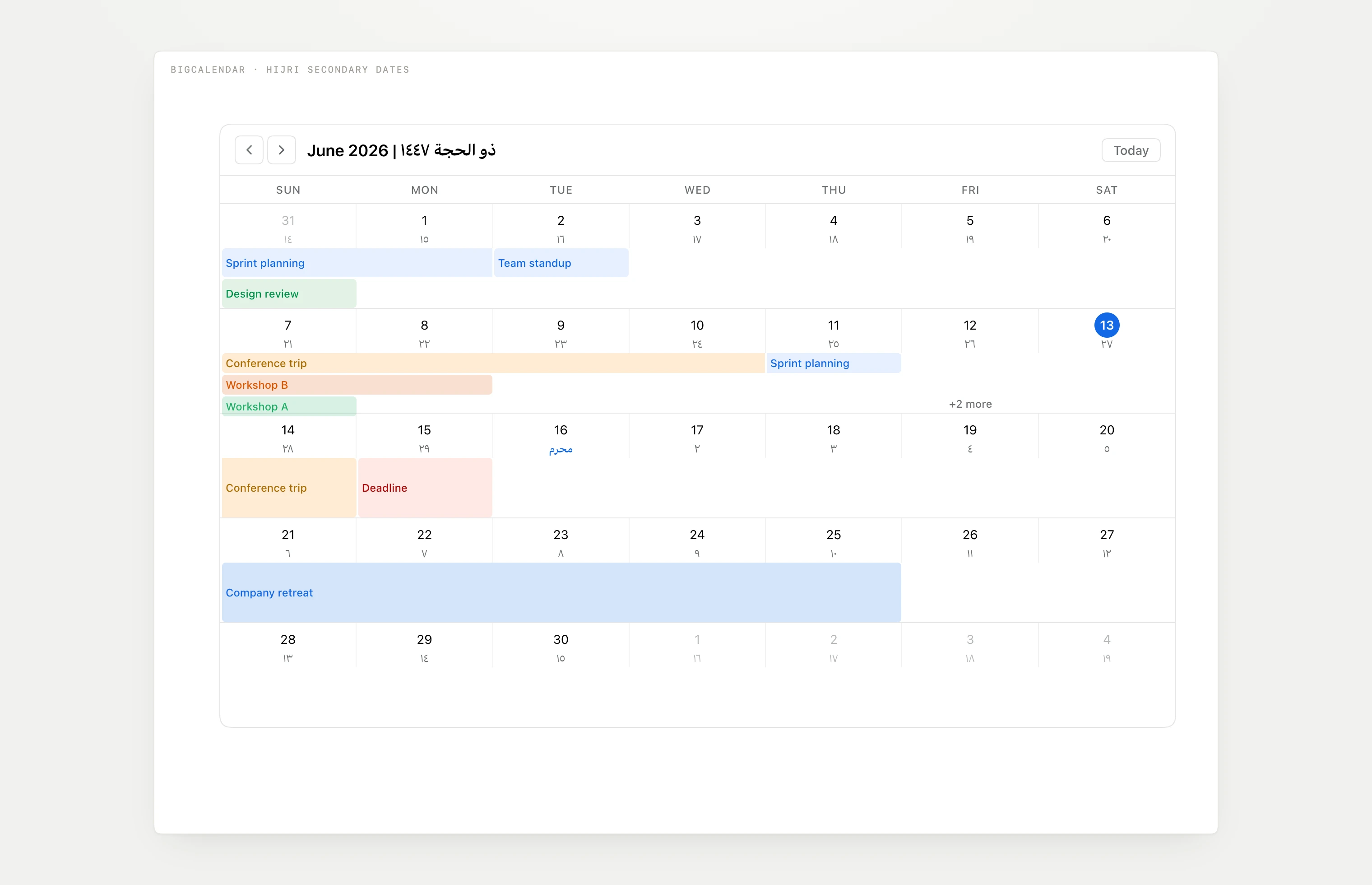Select date 18 on Thursday

[833, 430]
